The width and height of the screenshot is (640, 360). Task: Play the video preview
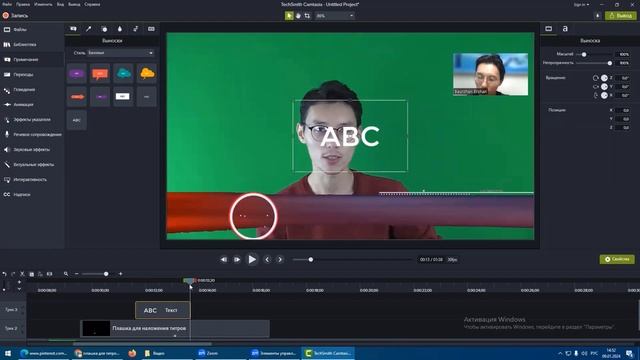click(252, 260)
